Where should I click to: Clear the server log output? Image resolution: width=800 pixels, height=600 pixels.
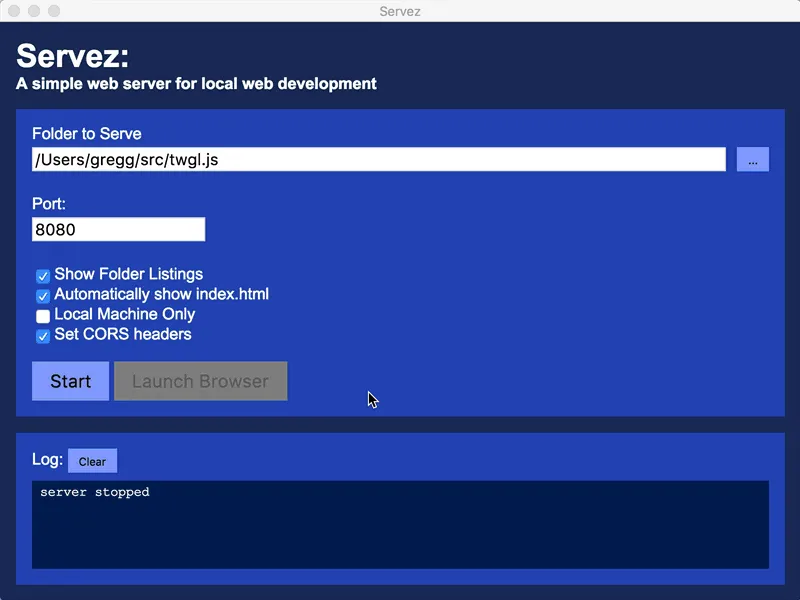[x=92, y=460]
